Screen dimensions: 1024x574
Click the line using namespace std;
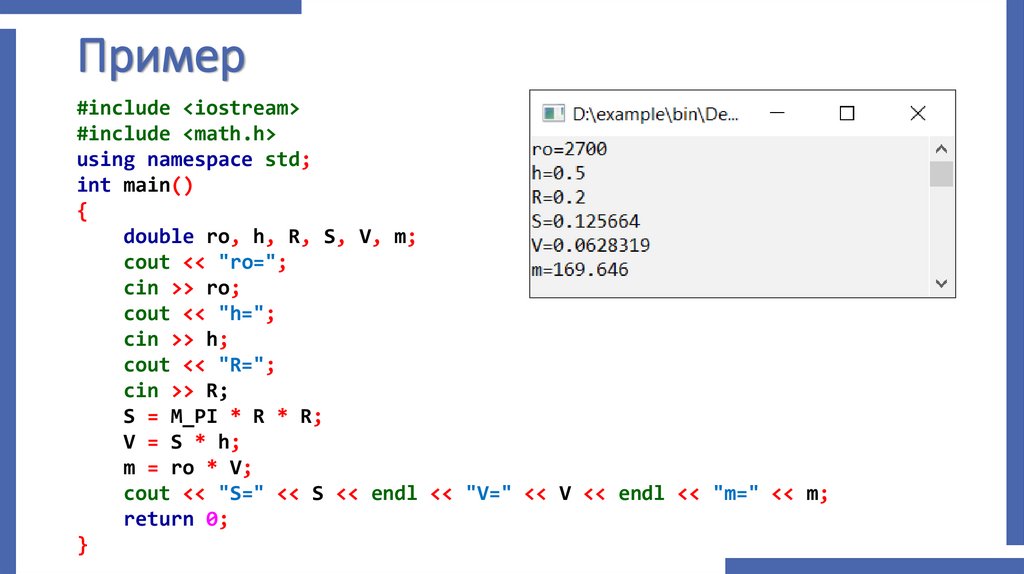[x=193, y=159]
